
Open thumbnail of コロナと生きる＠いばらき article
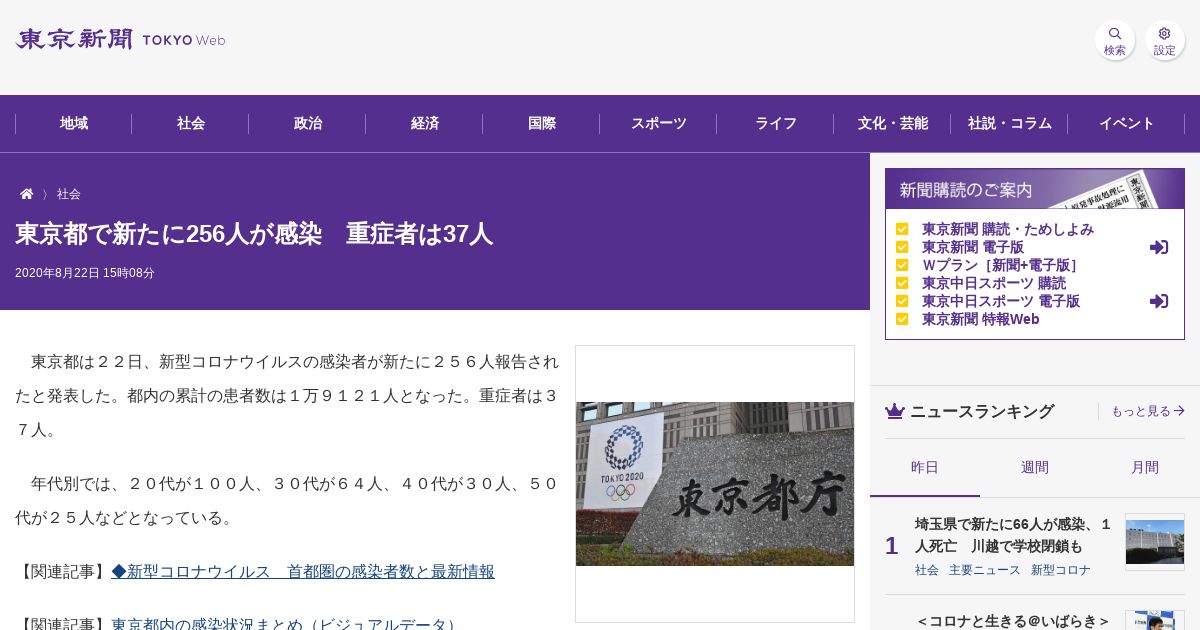pos(1155,620)
